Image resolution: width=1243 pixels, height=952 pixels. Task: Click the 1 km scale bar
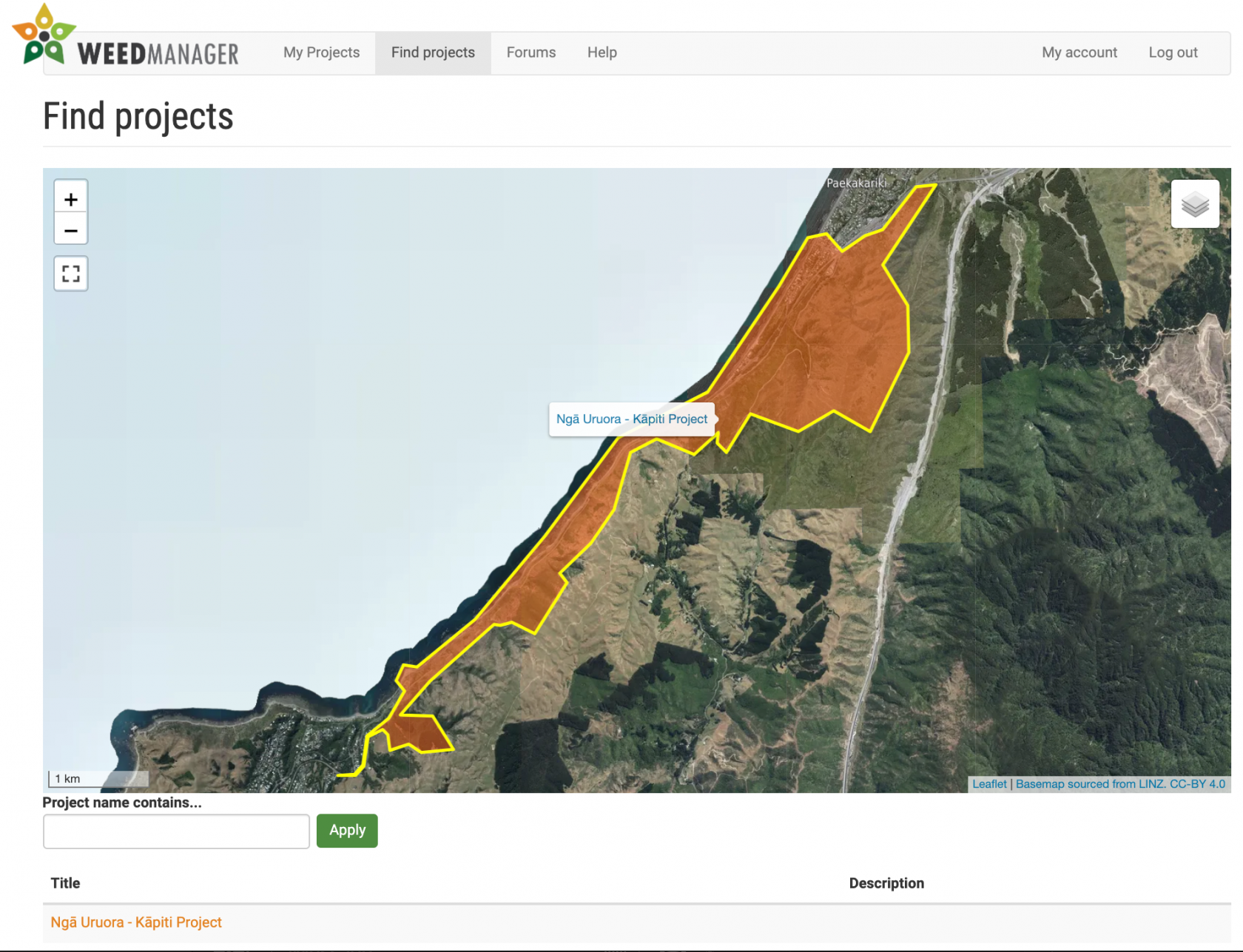coord(98,779)
